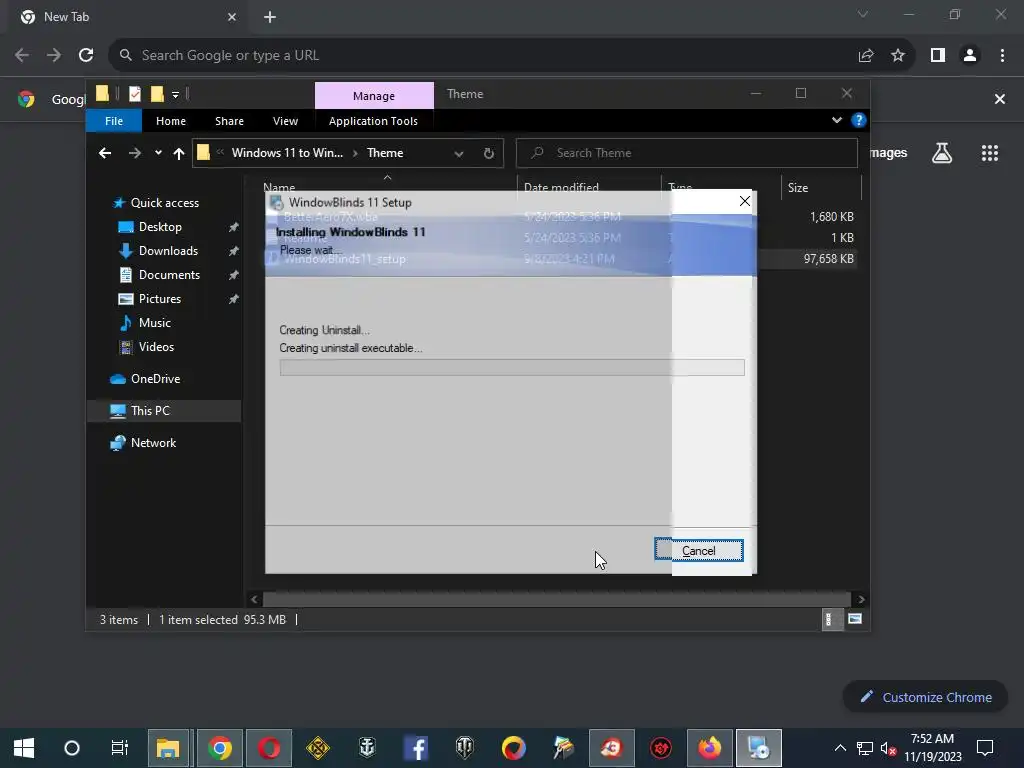The image size is (1024, 768).
Task: Click the Windows 11 to Win... breadcrumb
Action: click(x=287, y=153)
